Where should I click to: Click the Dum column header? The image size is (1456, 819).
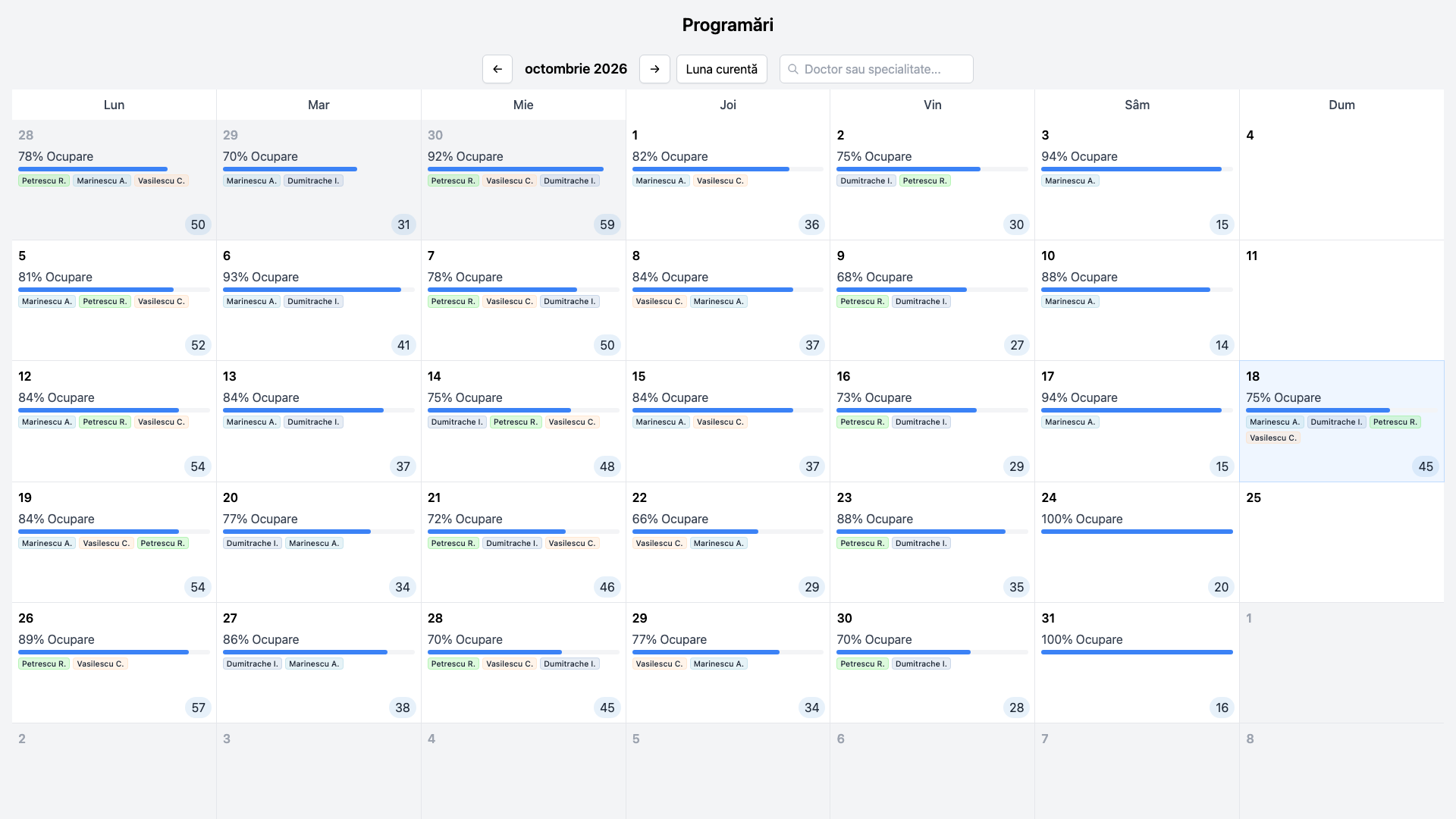click(1341, 105)
